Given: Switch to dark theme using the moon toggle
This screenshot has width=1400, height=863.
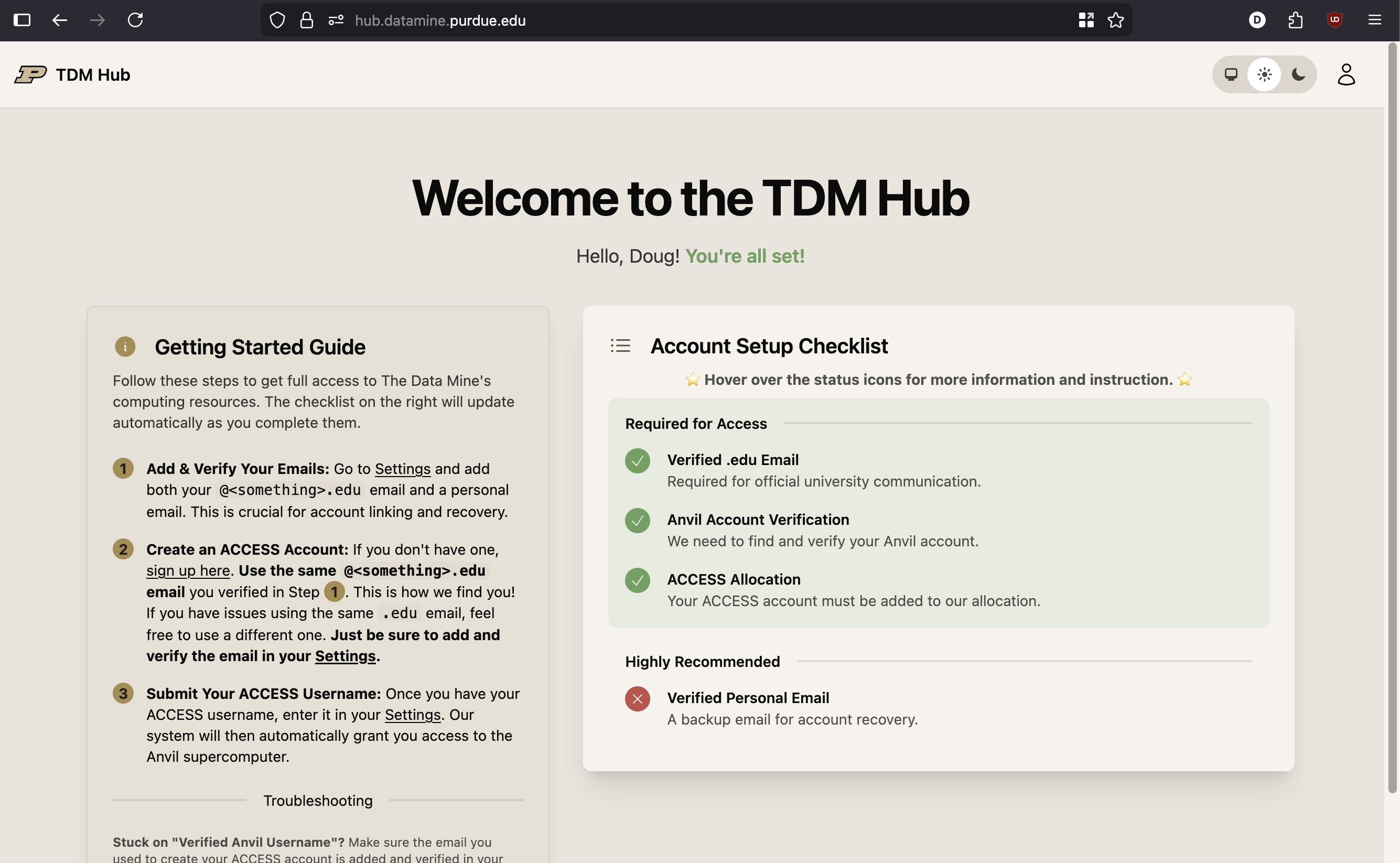Looking at the screenshot, I should (1298, 74).
